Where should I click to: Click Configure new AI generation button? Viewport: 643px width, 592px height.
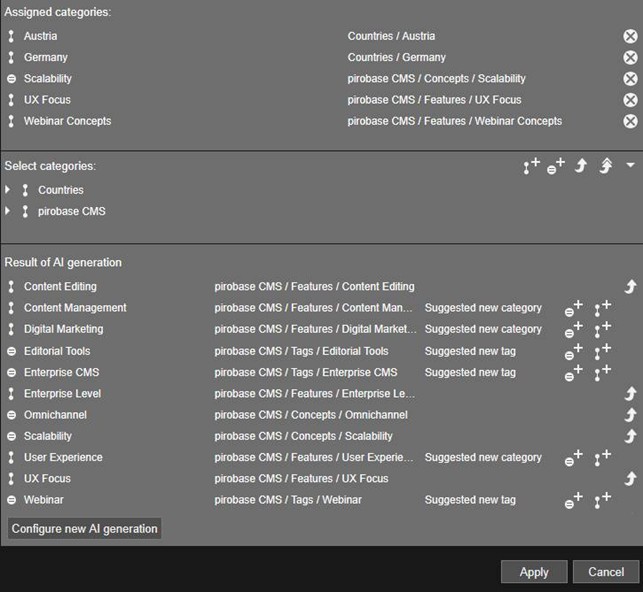pos(85,529)
